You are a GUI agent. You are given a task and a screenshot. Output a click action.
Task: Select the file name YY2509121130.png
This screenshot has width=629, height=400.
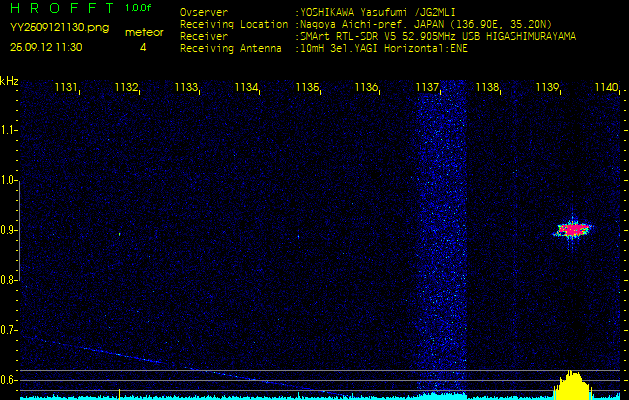[59, 28]
